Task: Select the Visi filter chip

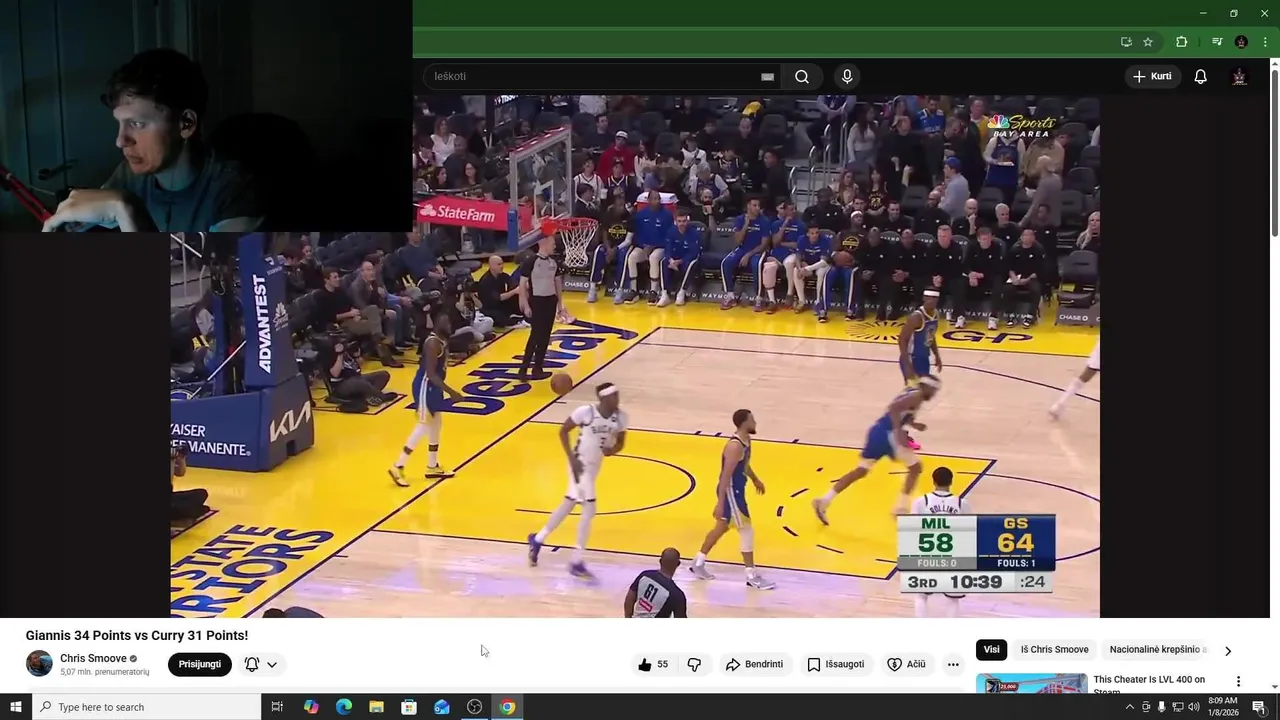Action: 991,650
